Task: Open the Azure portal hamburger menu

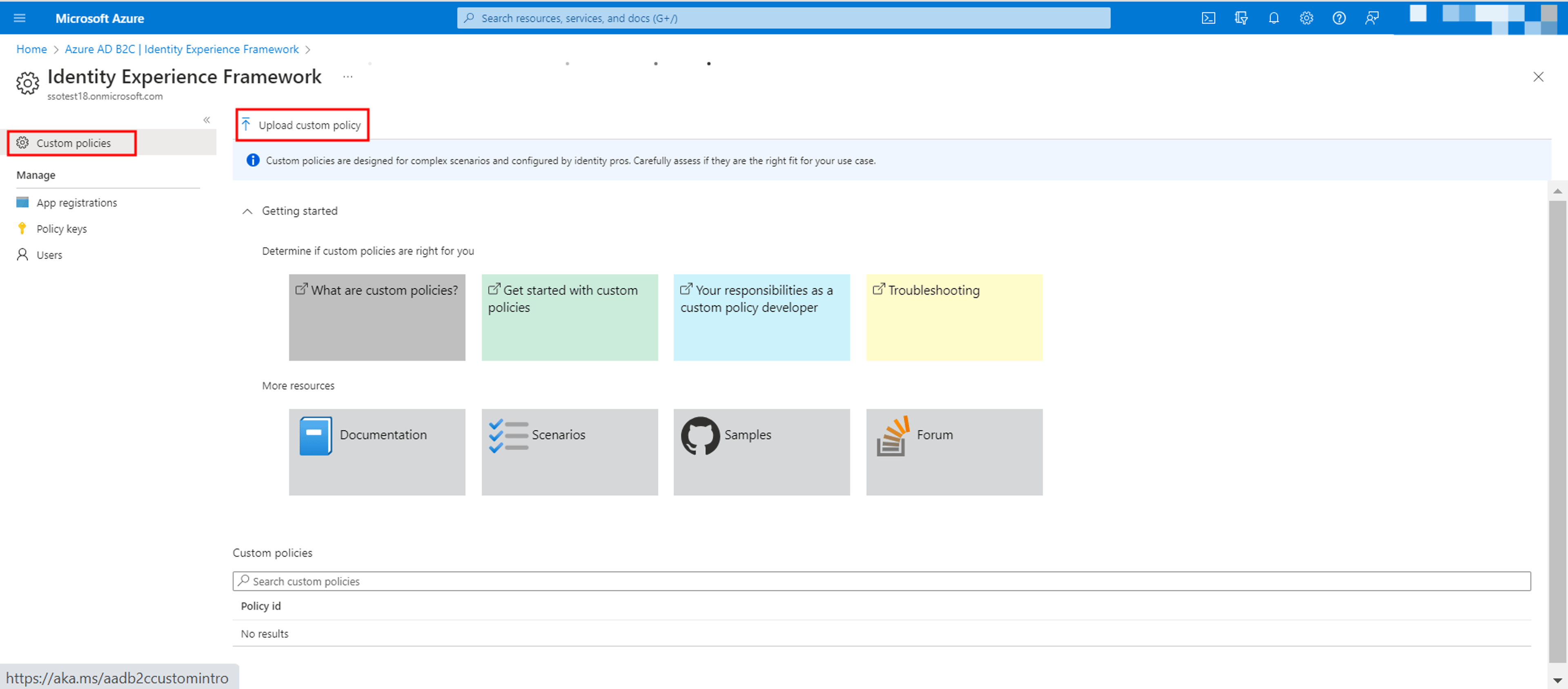Action: 20,18
